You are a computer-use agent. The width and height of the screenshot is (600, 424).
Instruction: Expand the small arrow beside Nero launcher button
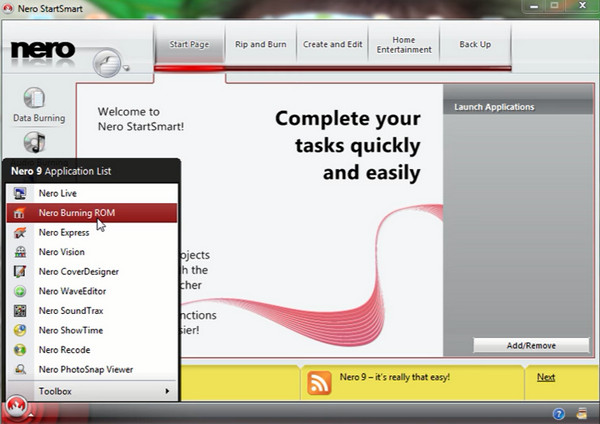point(31,414)
